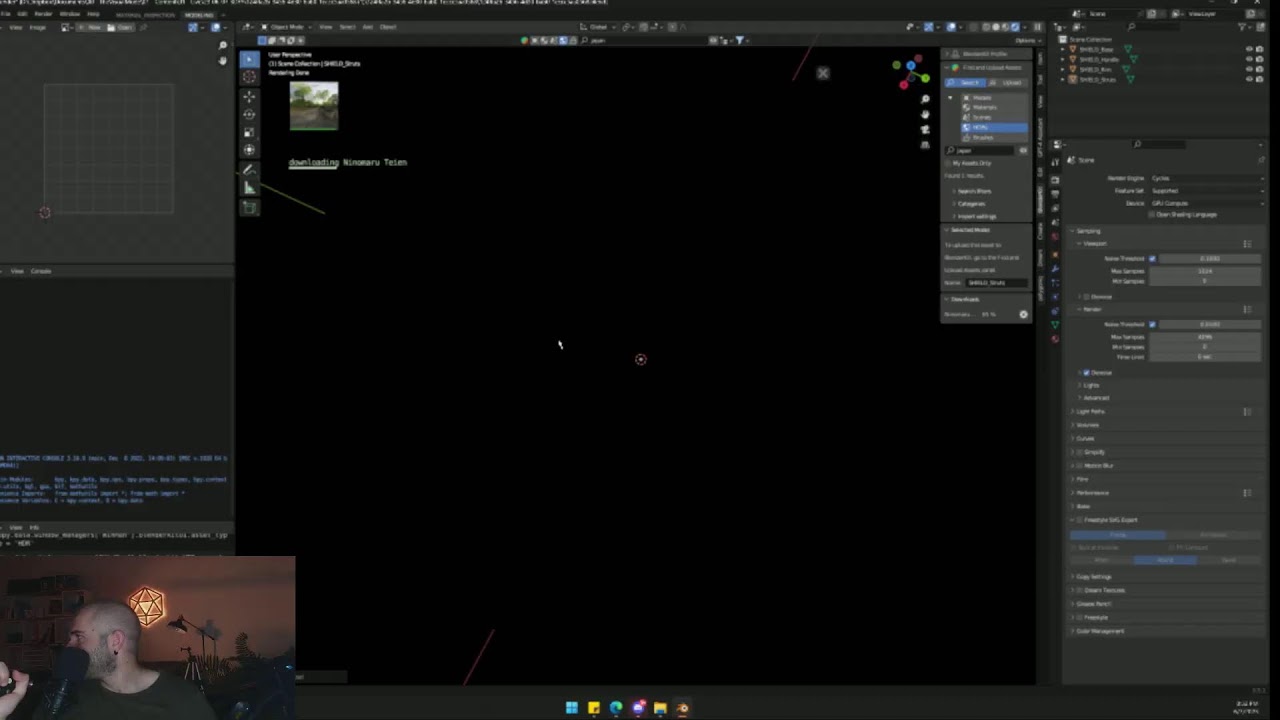
Task: Select Brushes asset type in BlenderKit
Action: pos(994,137)
